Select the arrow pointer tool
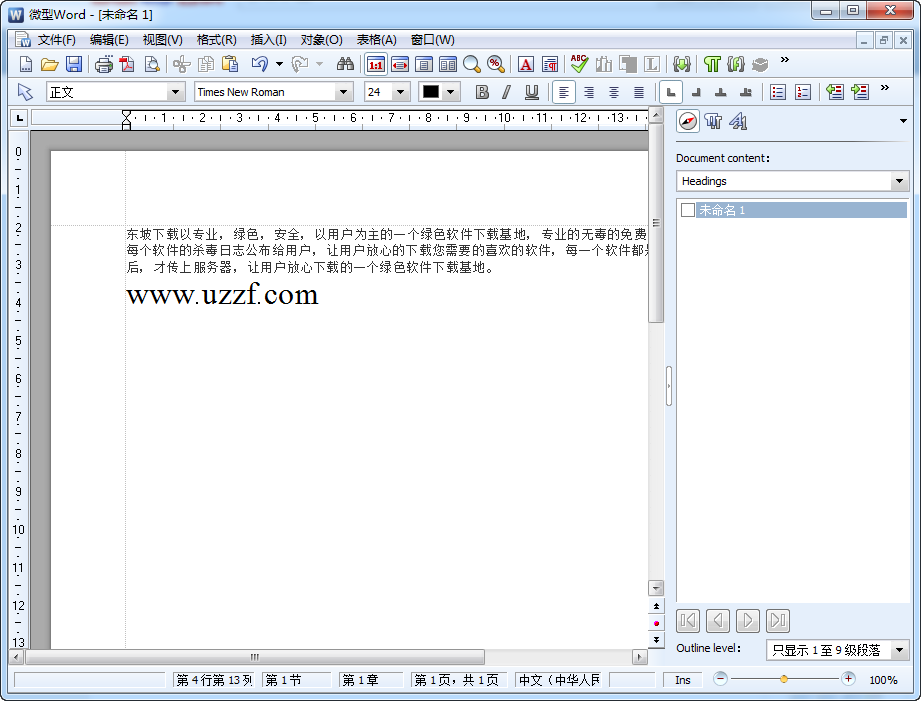 click(25, 92)
